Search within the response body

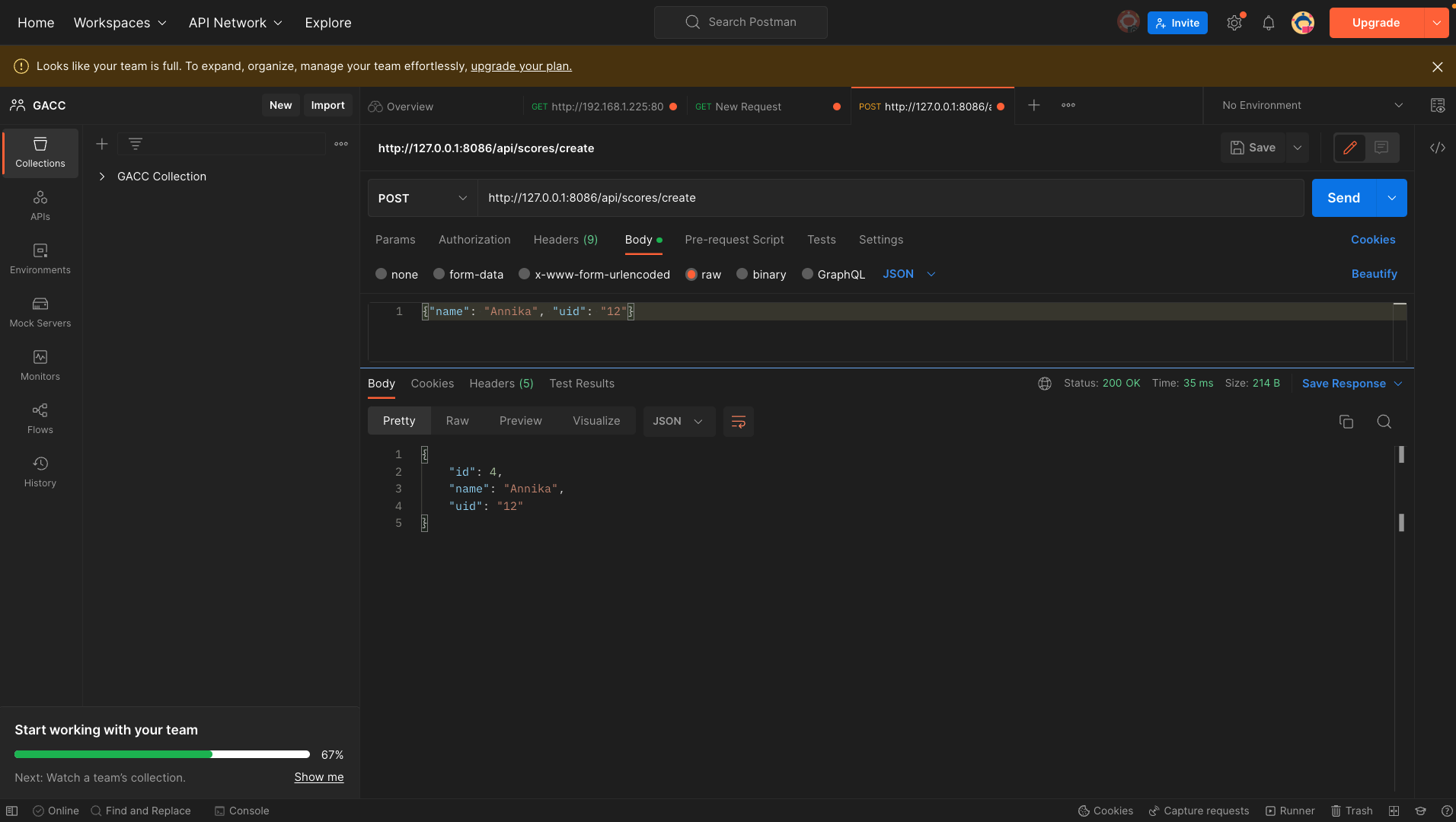point(1384,421)
